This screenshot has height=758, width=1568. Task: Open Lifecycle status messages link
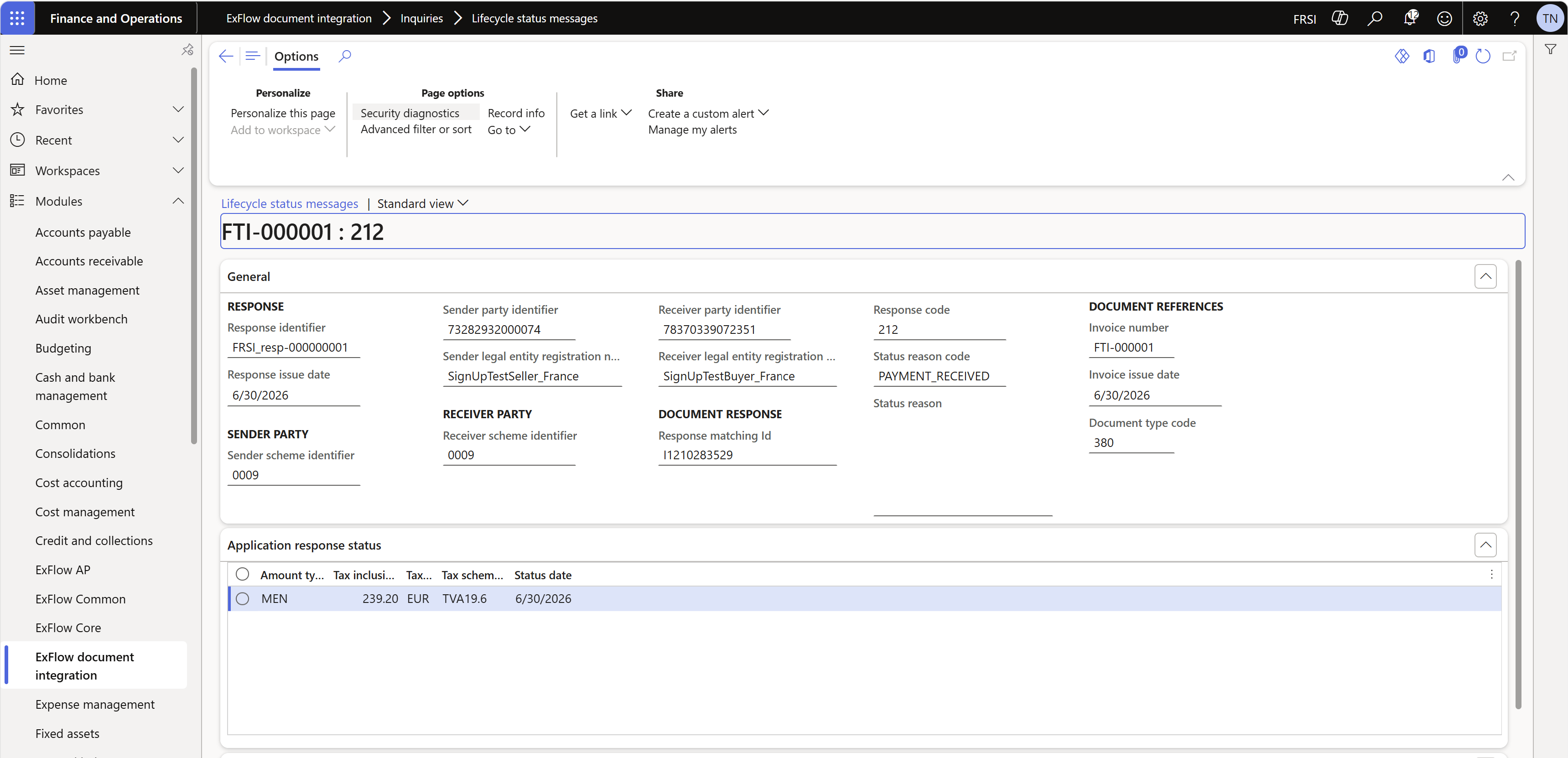(290, 203)
